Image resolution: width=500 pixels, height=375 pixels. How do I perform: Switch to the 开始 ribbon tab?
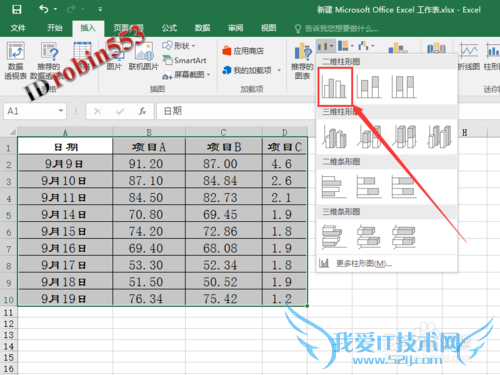[55, 28]
